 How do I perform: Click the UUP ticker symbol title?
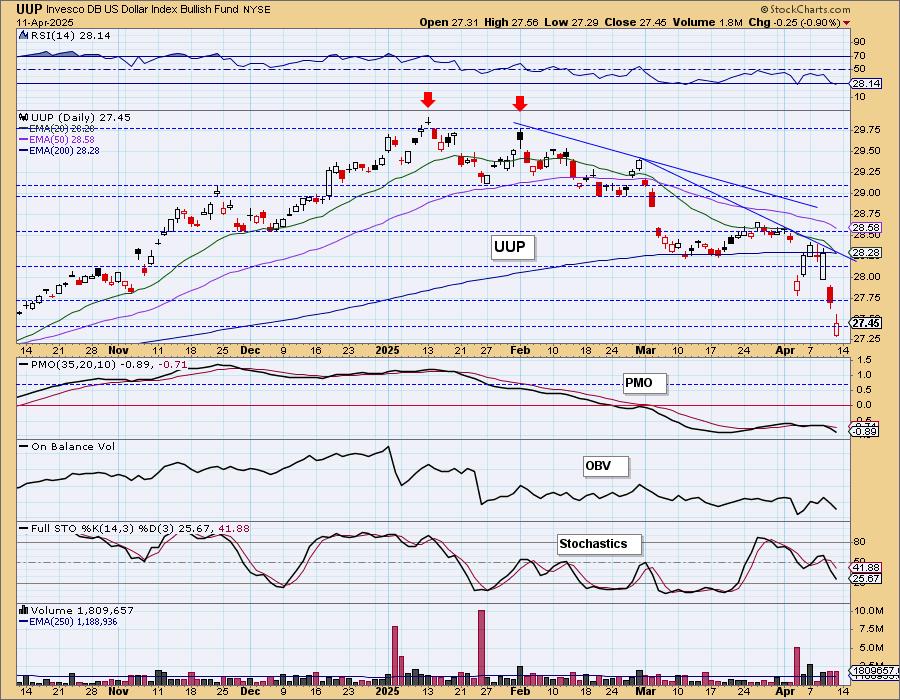tap(29, 9)
